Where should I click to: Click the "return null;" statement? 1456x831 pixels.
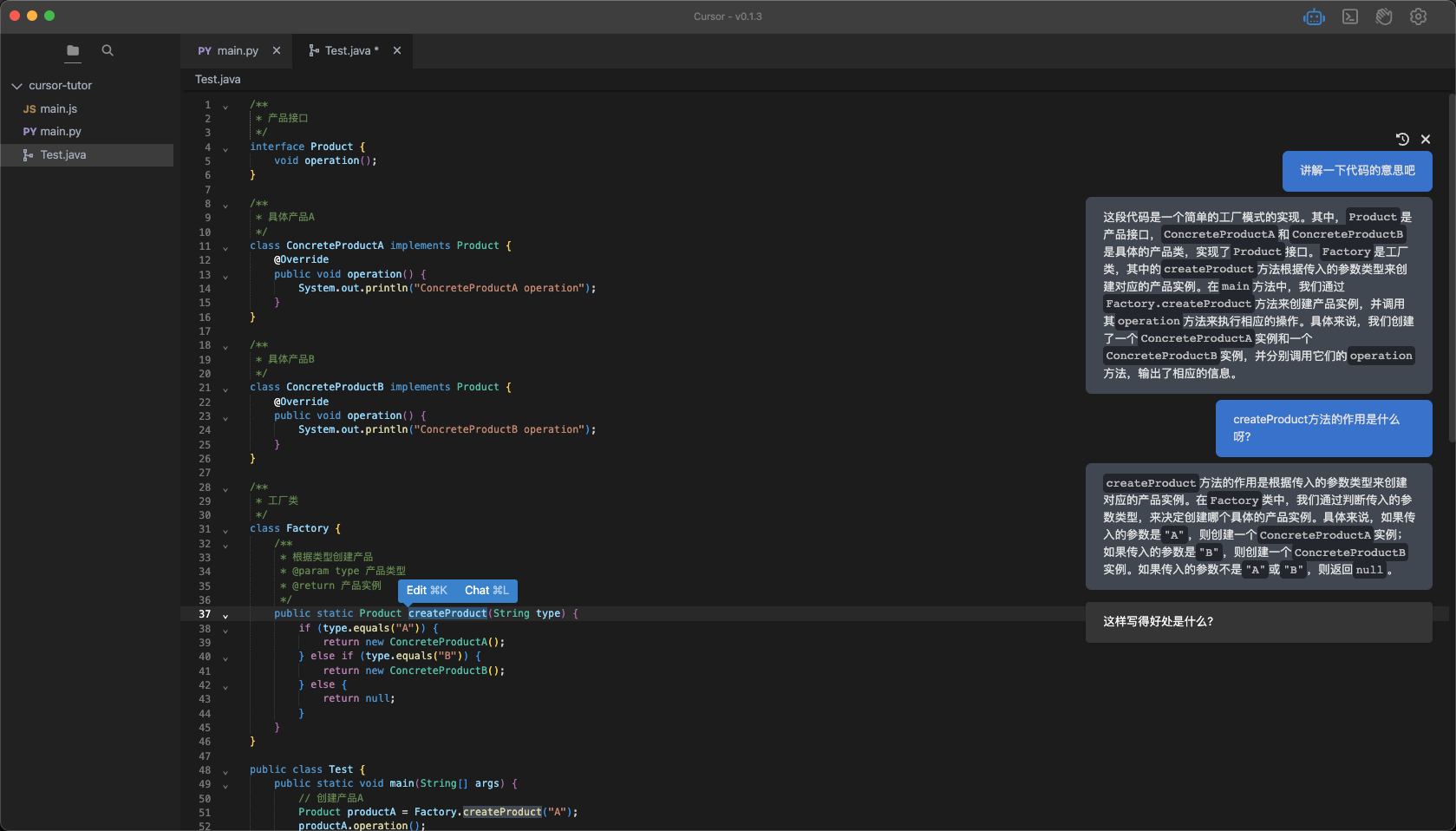(359, 699)
